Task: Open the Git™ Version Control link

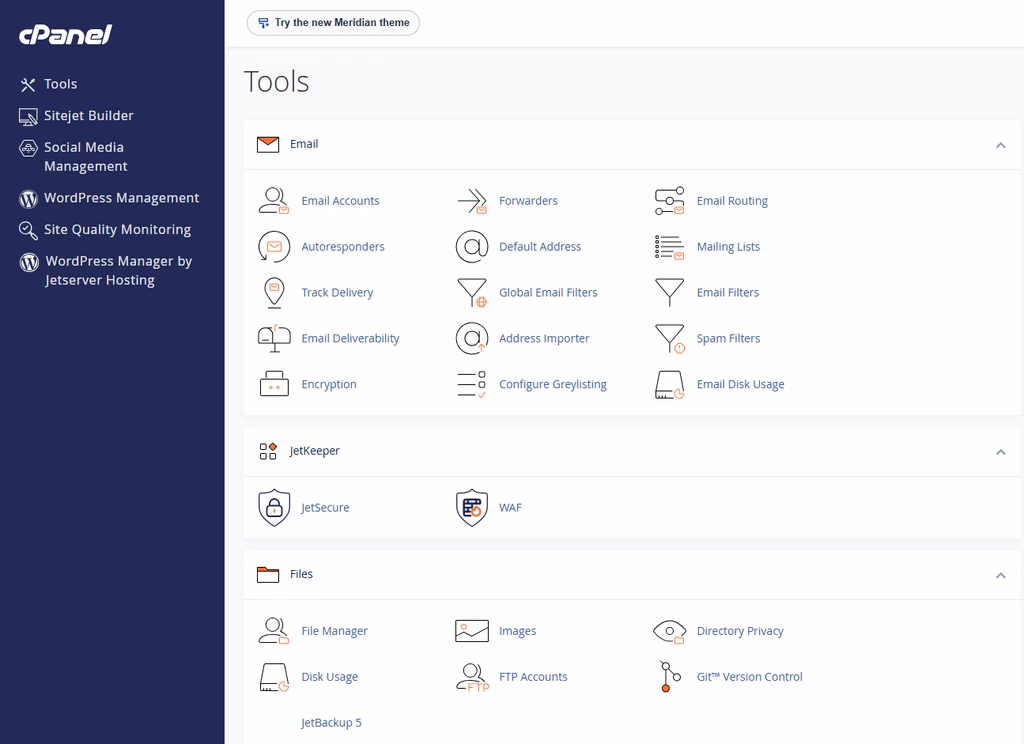Action: coord(749,677)
